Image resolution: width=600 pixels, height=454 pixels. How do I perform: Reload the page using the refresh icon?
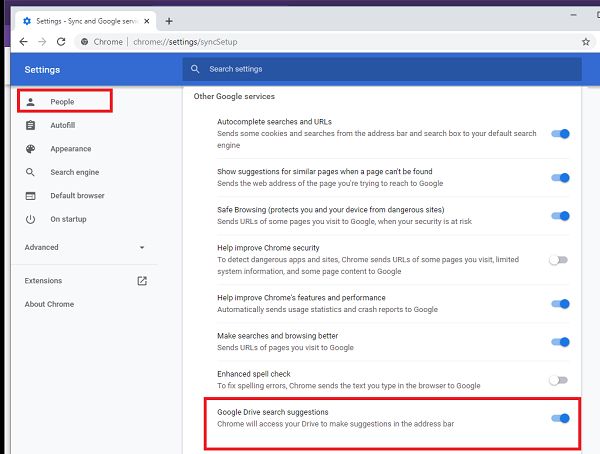(61, 42)
